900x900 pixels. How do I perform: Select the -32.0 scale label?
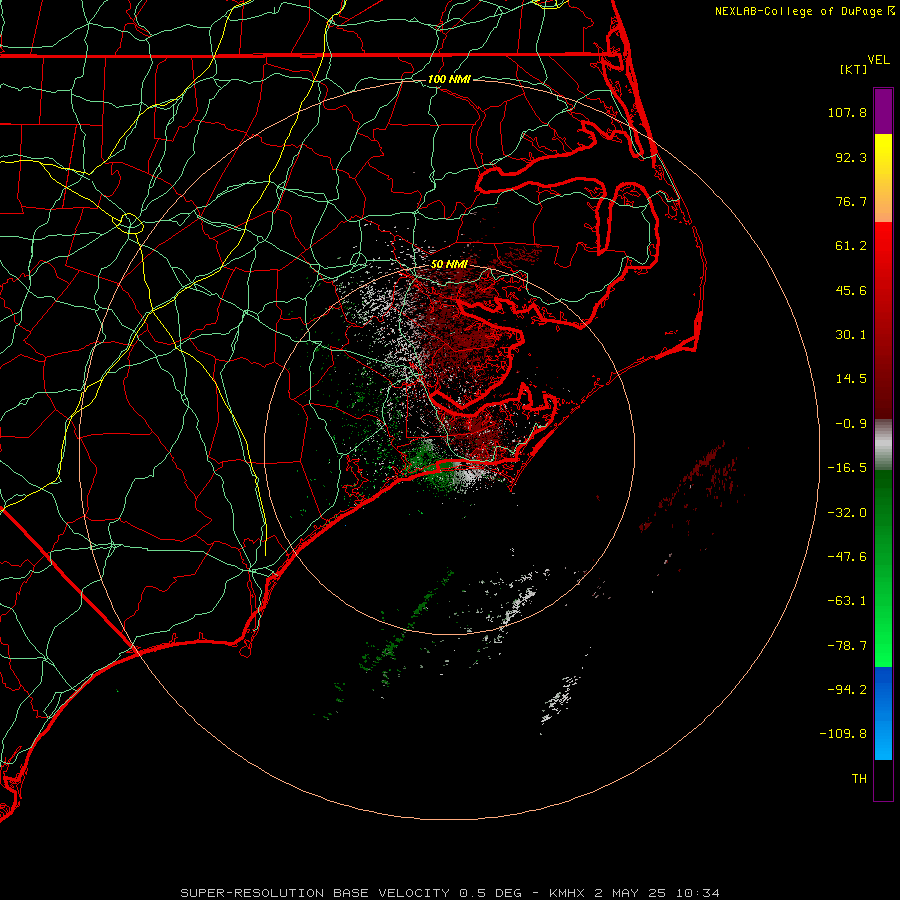tap(847, 513)
